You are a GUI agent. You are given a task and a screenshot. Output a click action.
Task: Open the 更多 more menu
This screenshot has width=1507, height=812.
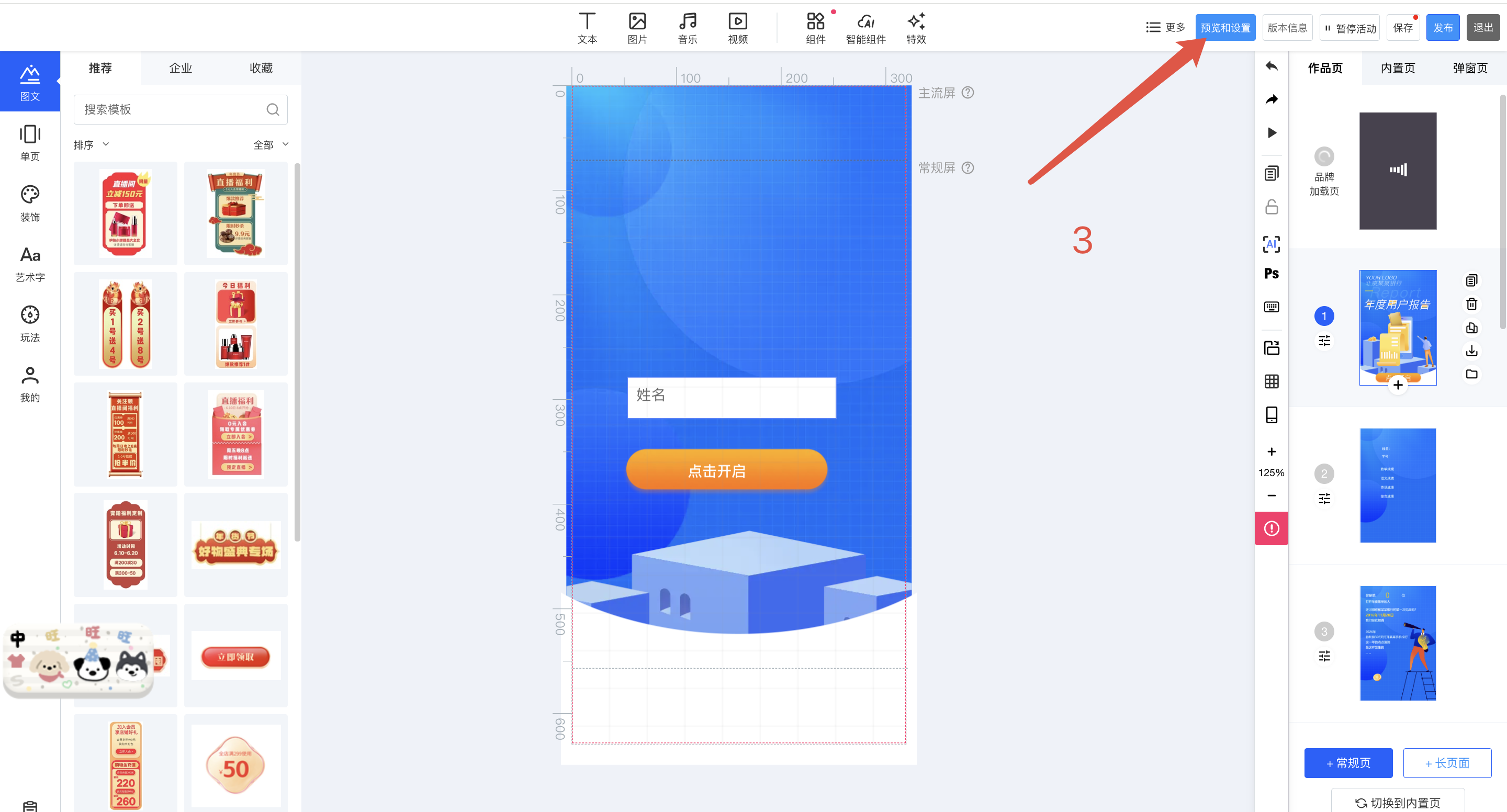(x=1165, y=28)
